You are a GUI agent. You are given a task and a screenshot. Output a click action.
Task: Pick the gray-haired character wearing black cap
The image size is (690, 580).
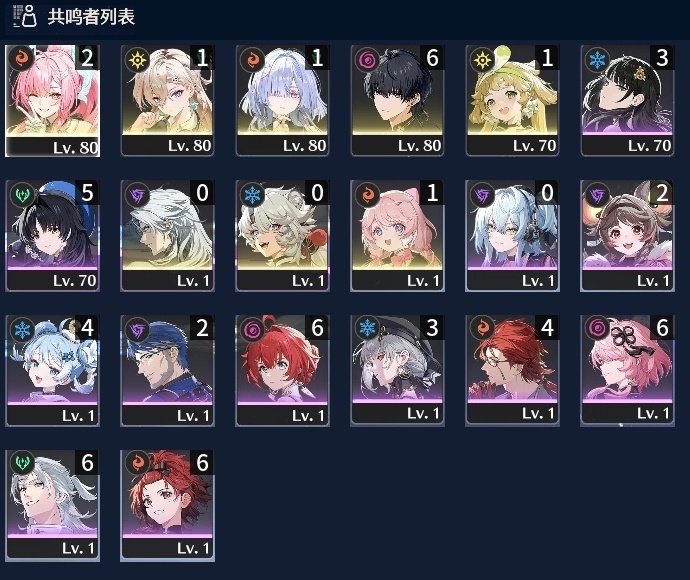[x=397, y=371]
